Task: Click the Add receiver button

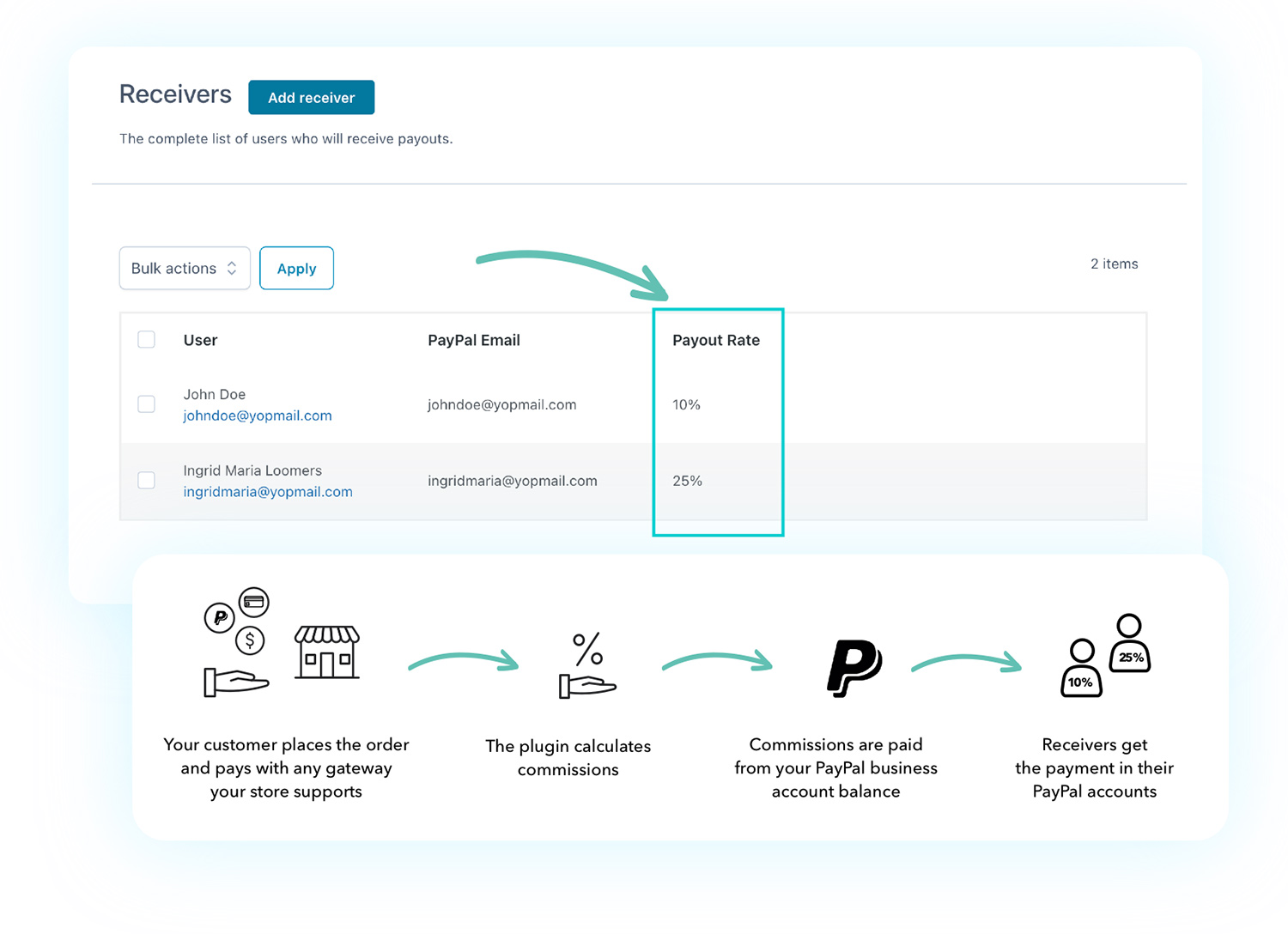Action: coord(311,97)
